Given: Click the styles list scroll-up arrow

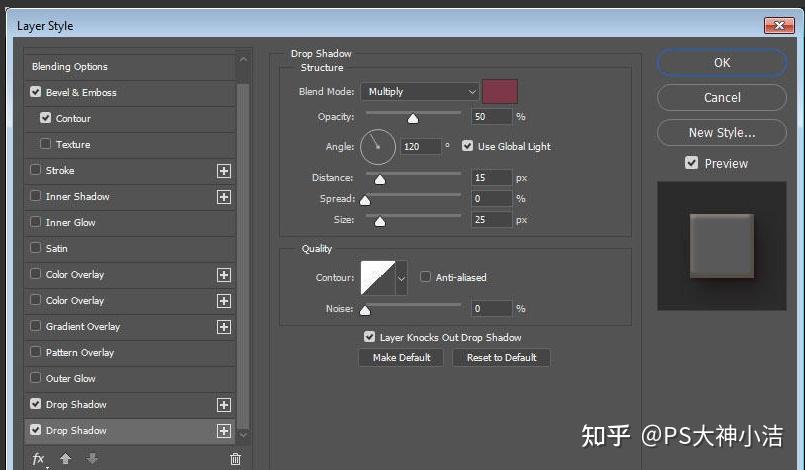Looking at the screenshot, I should (243, 60).
